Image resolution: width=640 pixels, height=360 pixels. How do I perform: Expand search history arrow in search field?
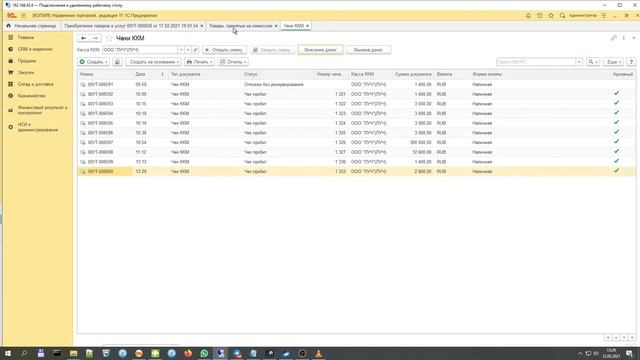[x=579, y=62]
